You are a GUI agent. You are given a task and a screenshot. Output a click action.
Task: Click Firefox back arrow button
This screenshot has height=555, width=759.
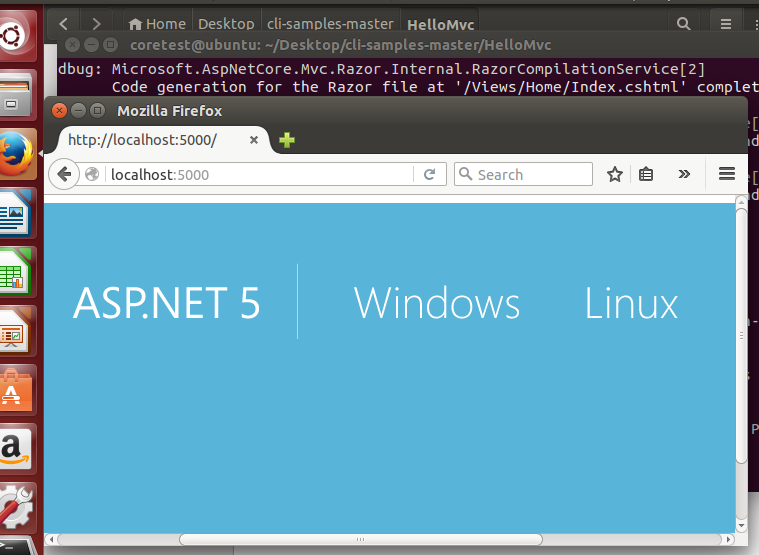click(x=64, y=174)
